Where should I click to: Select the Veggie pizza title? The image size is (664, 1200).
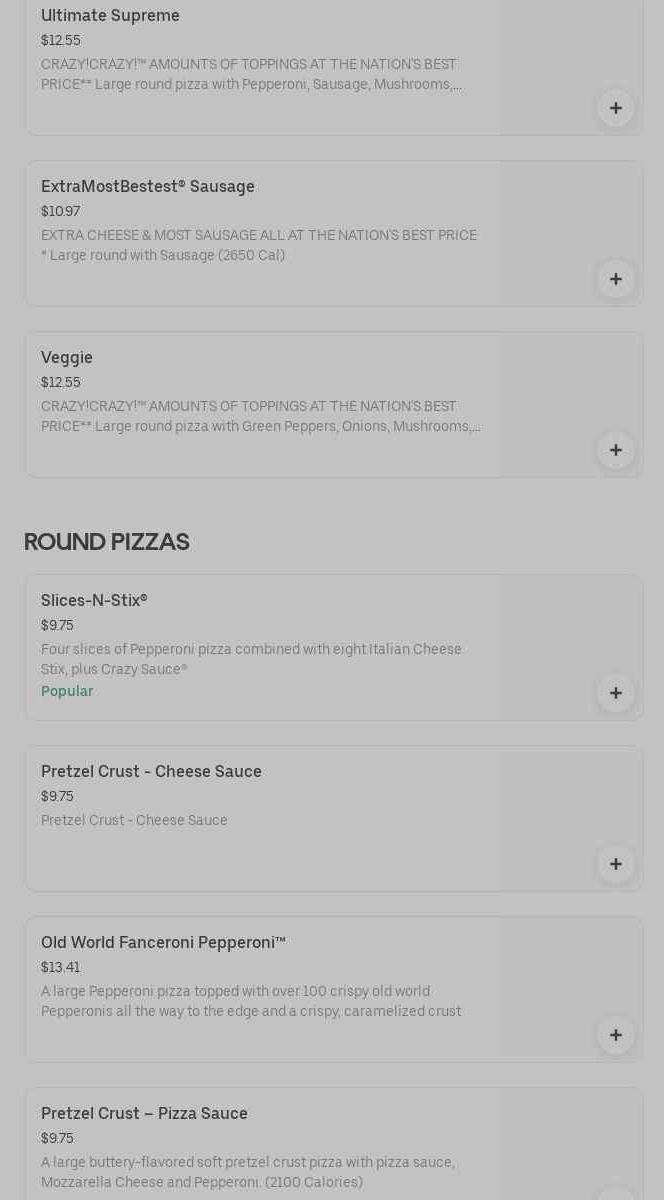[x=67, y=357]
